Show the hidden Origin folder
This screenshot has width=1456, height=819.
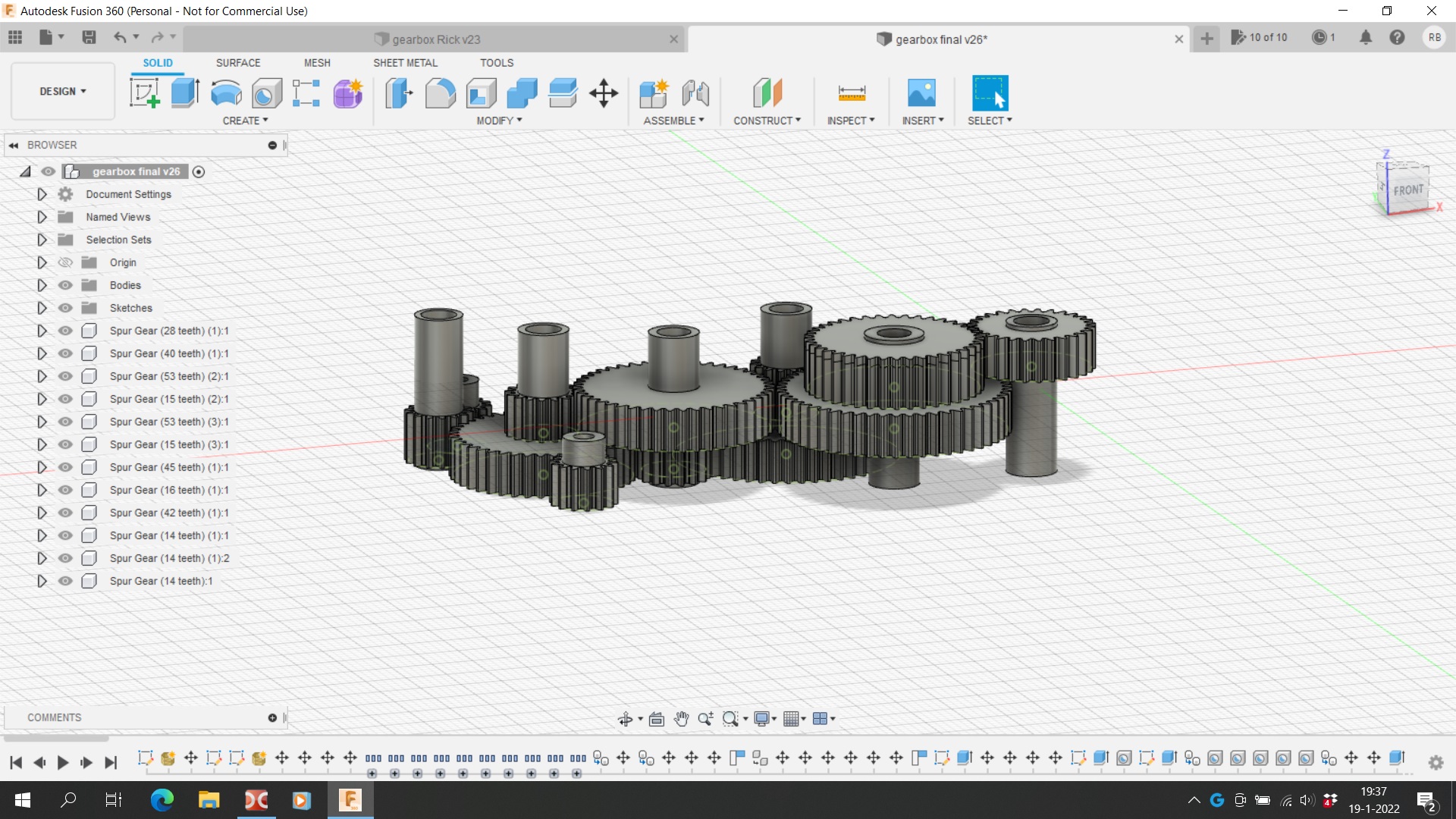click(66, 262)
